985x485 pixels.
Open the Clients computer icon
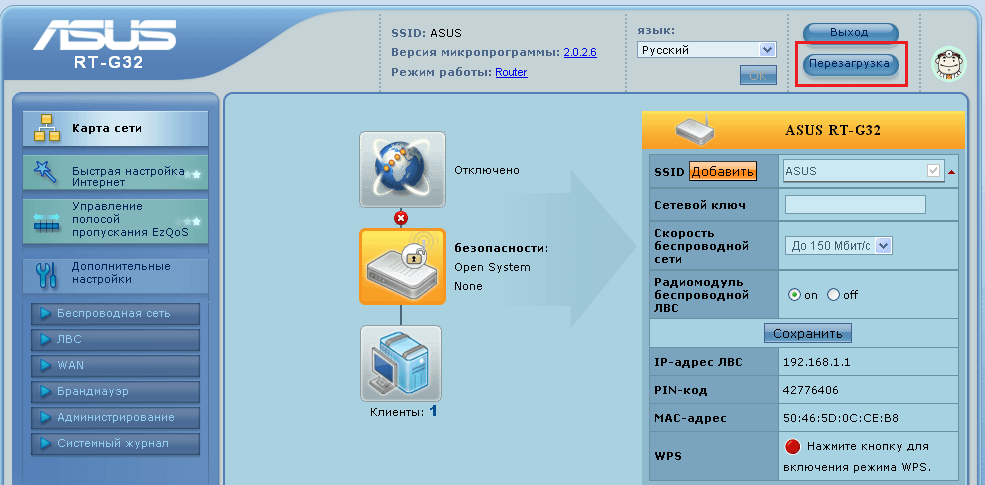coord(401,363)
